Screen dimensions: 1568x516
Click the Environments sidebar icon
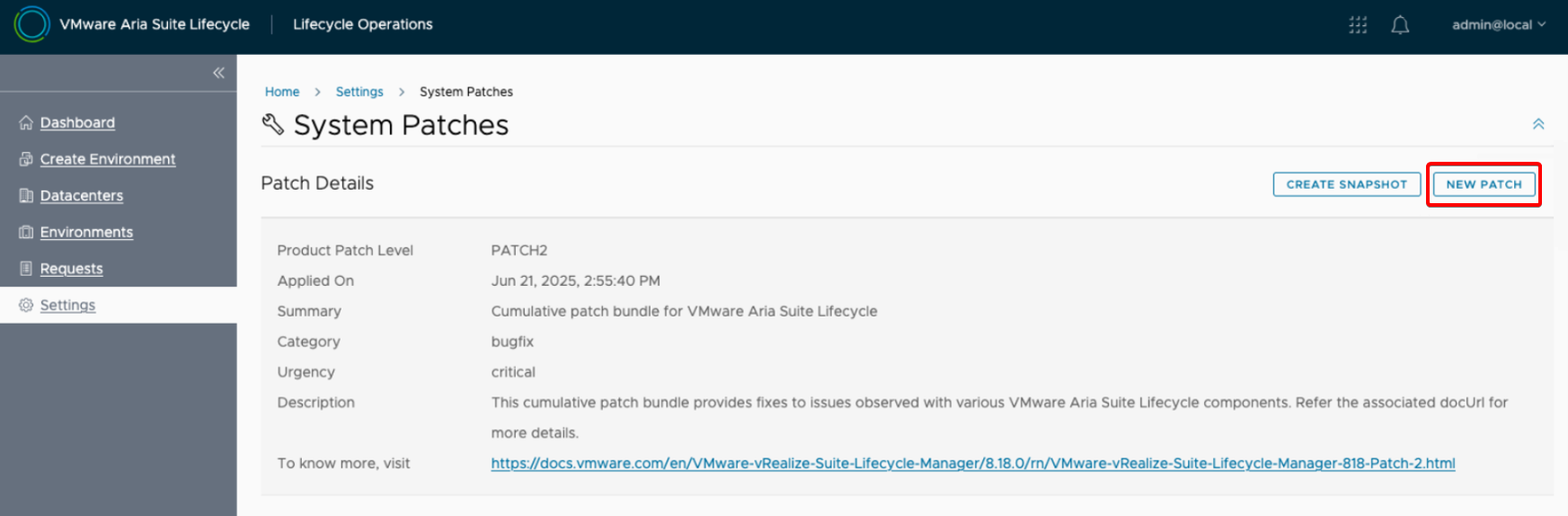tap(26, 232)
